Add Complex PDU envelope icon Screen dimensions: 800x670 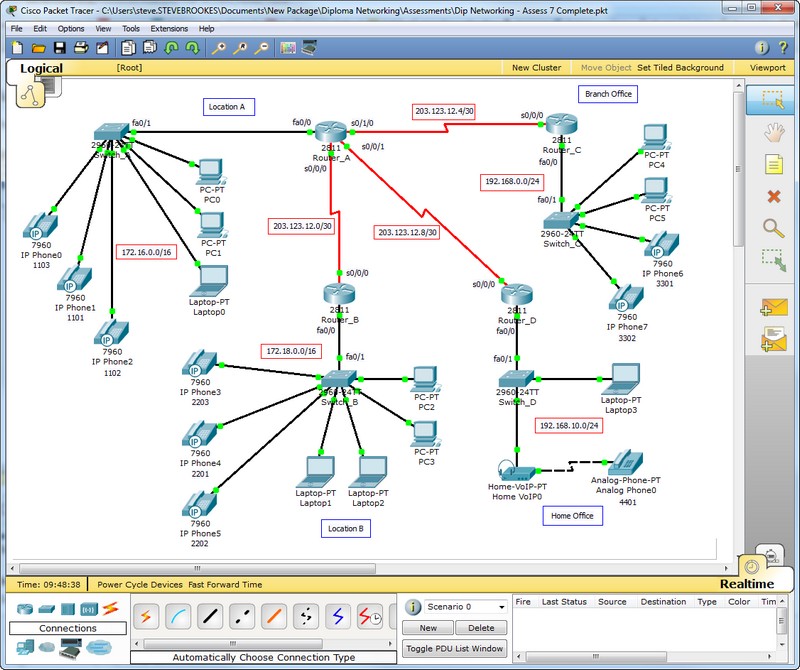774,340
